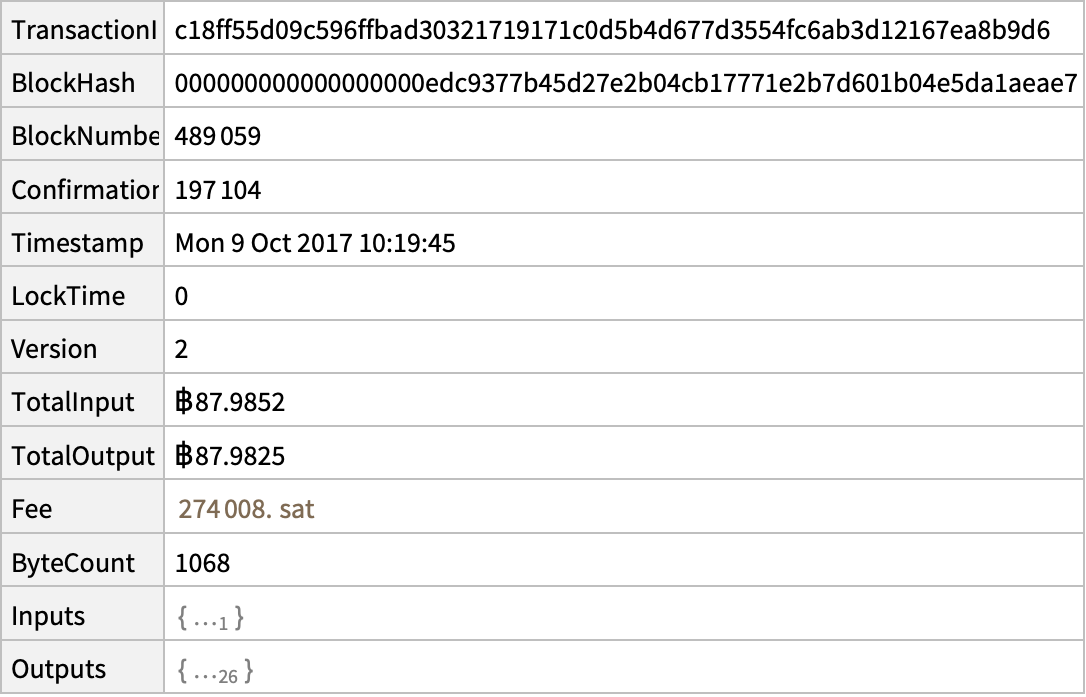Viewport: 1086px width, 697px height.
Task: Expand the Outputs collapsed list of 26
Action: coord(216,671)
